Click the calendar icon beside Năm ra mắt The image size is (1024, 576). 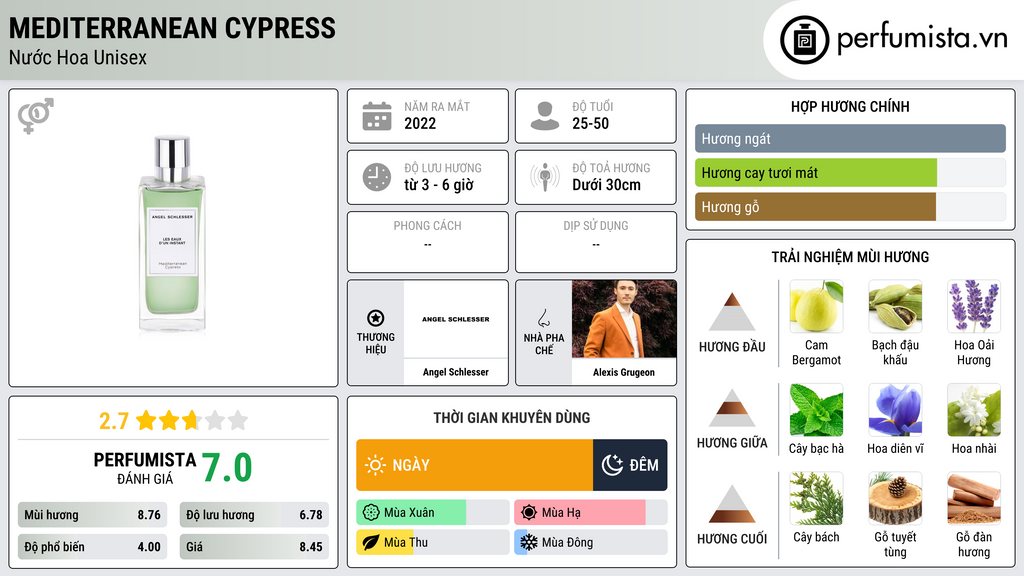tap(377, 116)
